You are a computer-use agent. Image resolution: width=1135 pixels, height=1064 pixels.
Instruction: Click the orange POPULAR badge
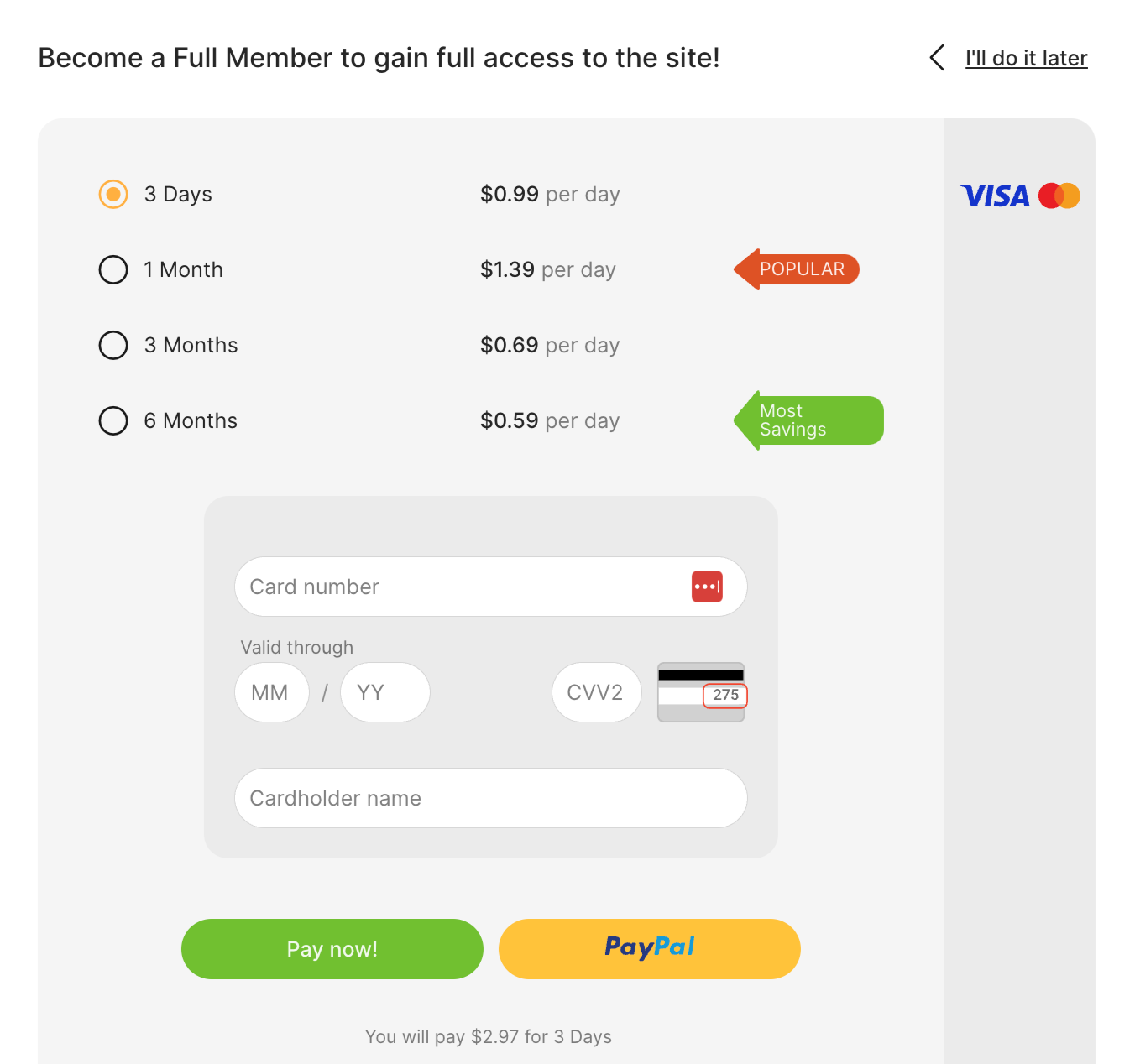pyautogui.click(x=798, y=269)
